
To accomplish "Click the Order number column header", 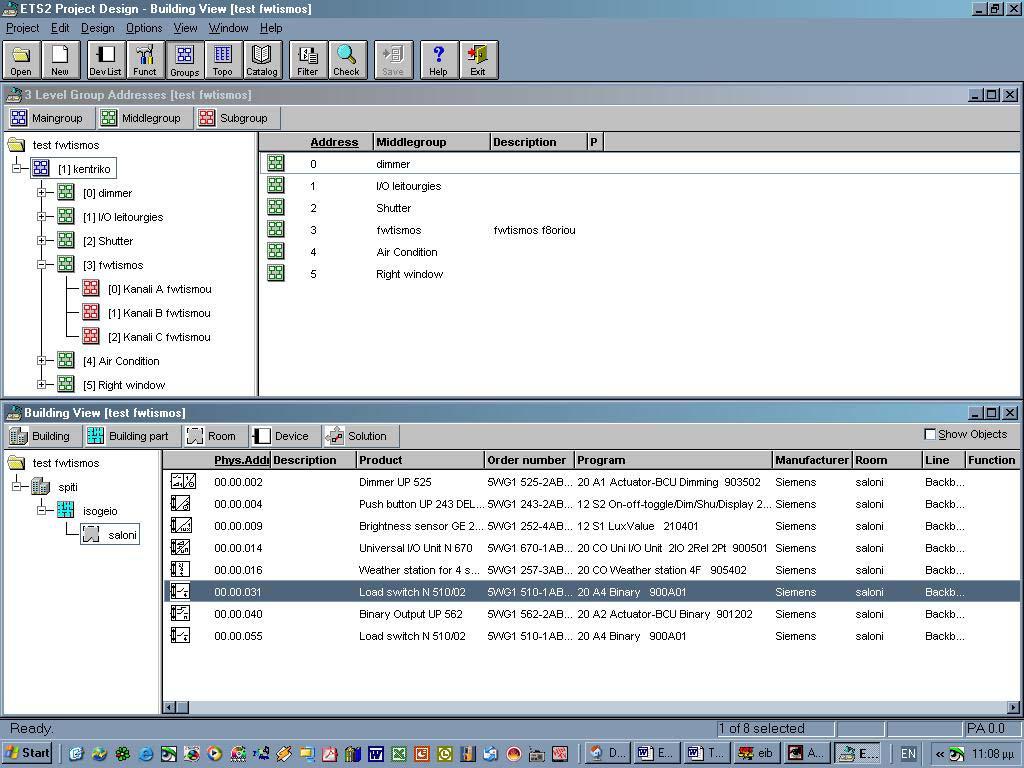I will [529, 460].
